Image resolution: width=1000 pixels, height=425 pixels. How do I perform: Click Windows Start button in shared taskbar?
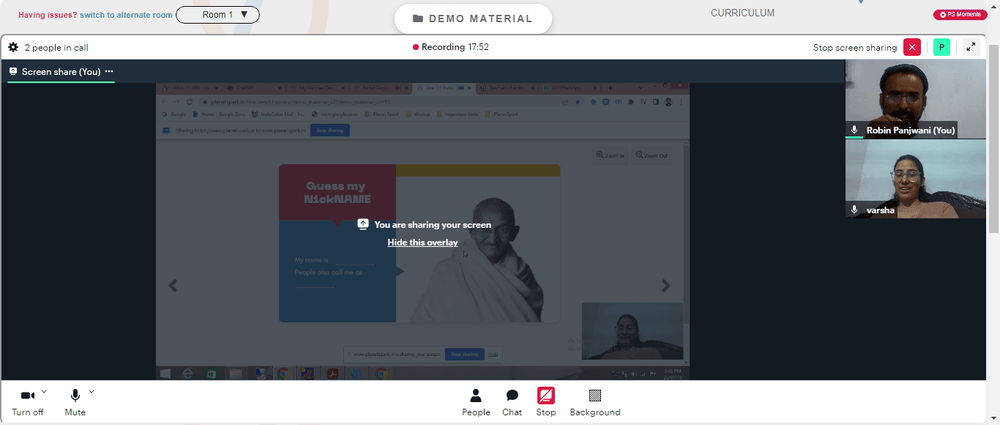[x=165, y=373]
